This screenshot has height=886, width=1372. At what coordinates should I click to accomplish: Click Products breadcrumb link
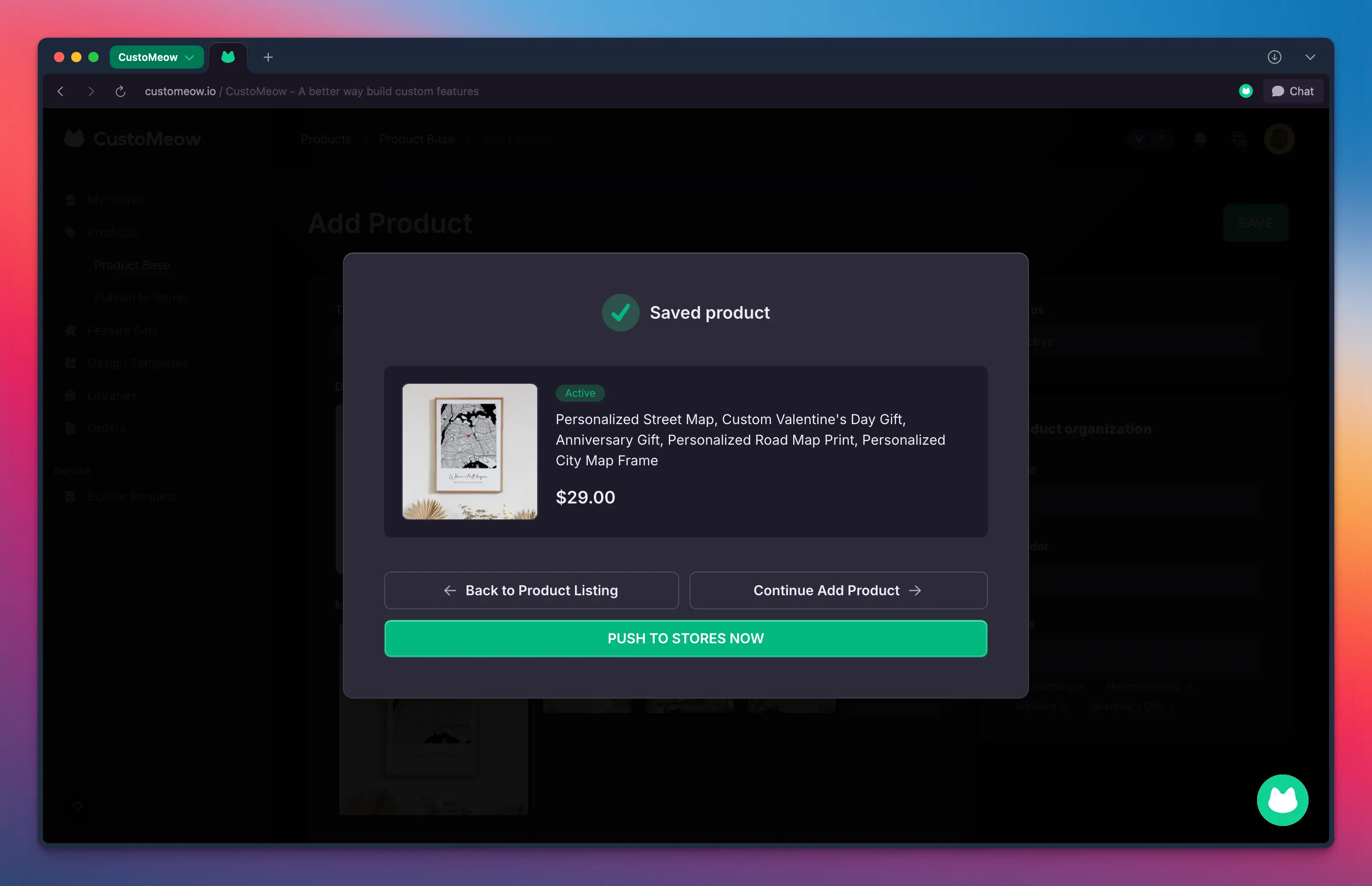click(x=326, y=139)
